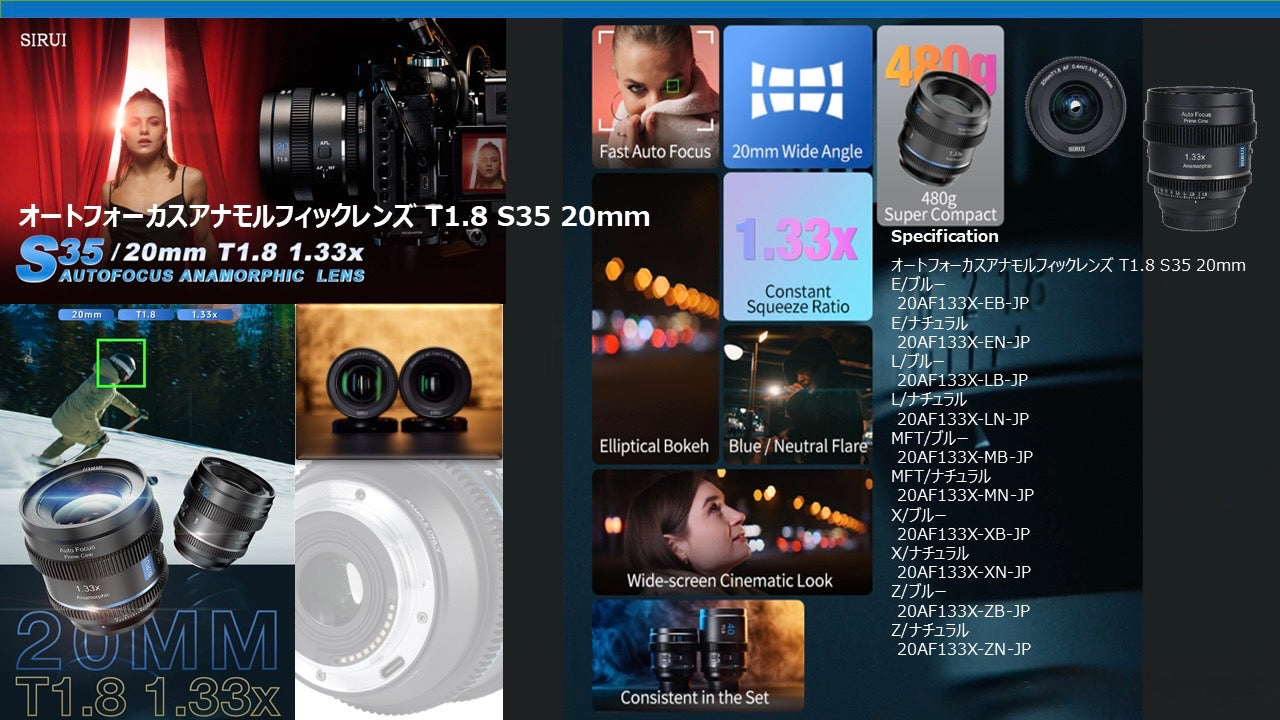Click the 480g Super Compact tile

coord(940,125)
